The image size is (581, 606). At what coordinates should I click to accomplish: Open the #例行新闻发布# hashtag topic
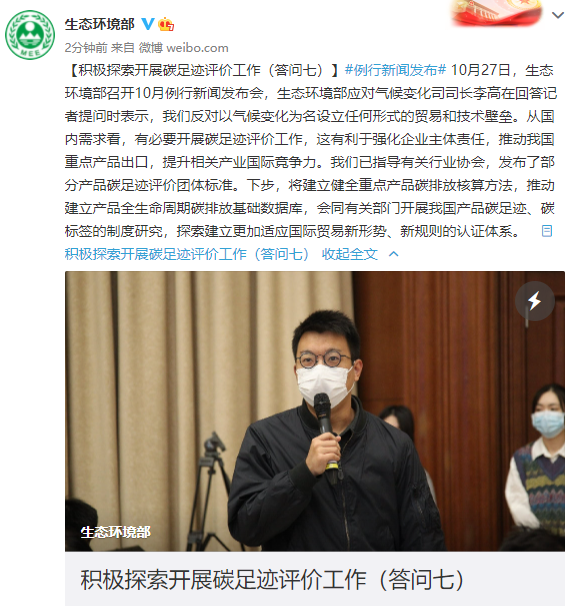(395, 70)
